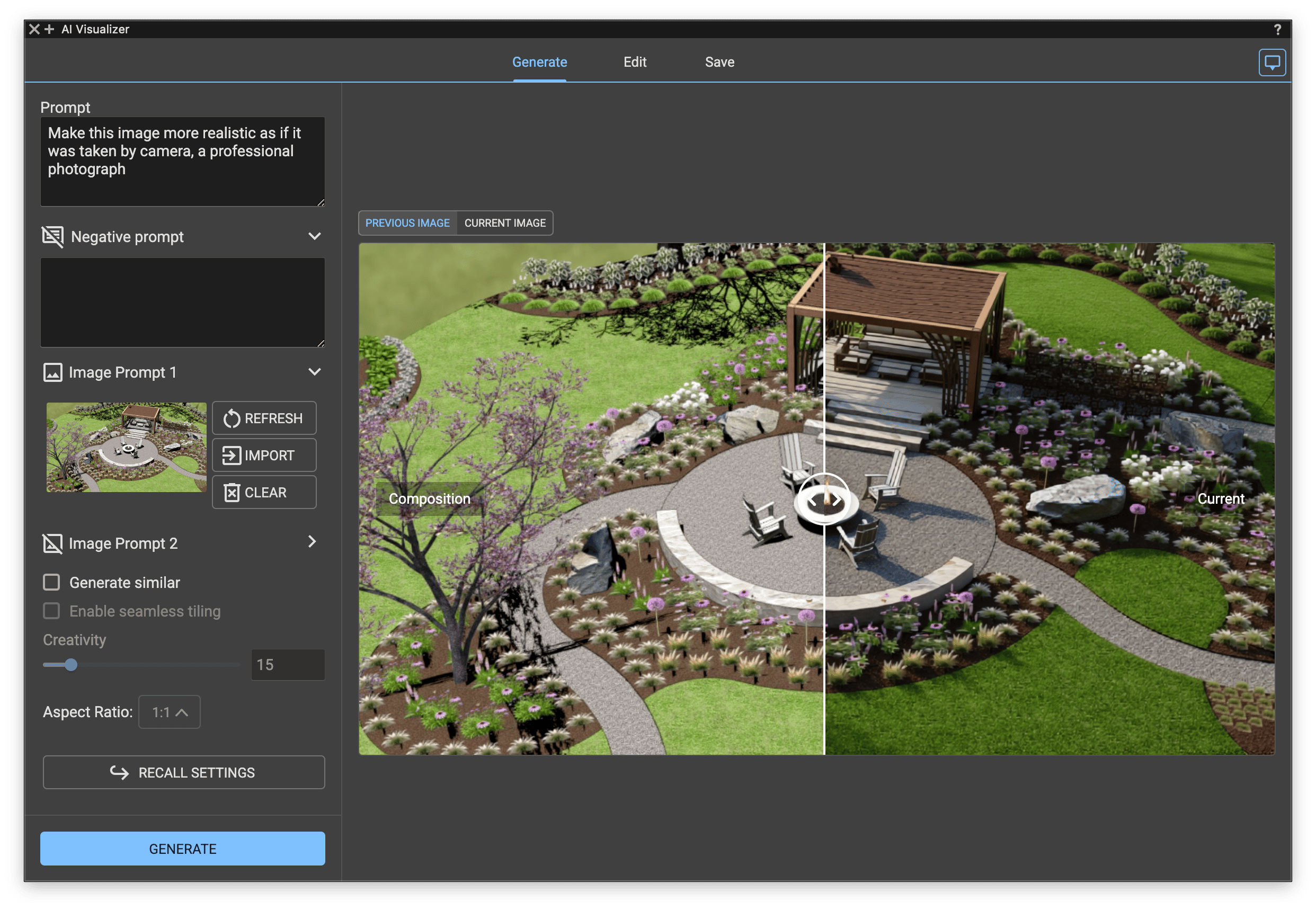
Task: Click the Creativity slider handle
Action: pos(70,665)
